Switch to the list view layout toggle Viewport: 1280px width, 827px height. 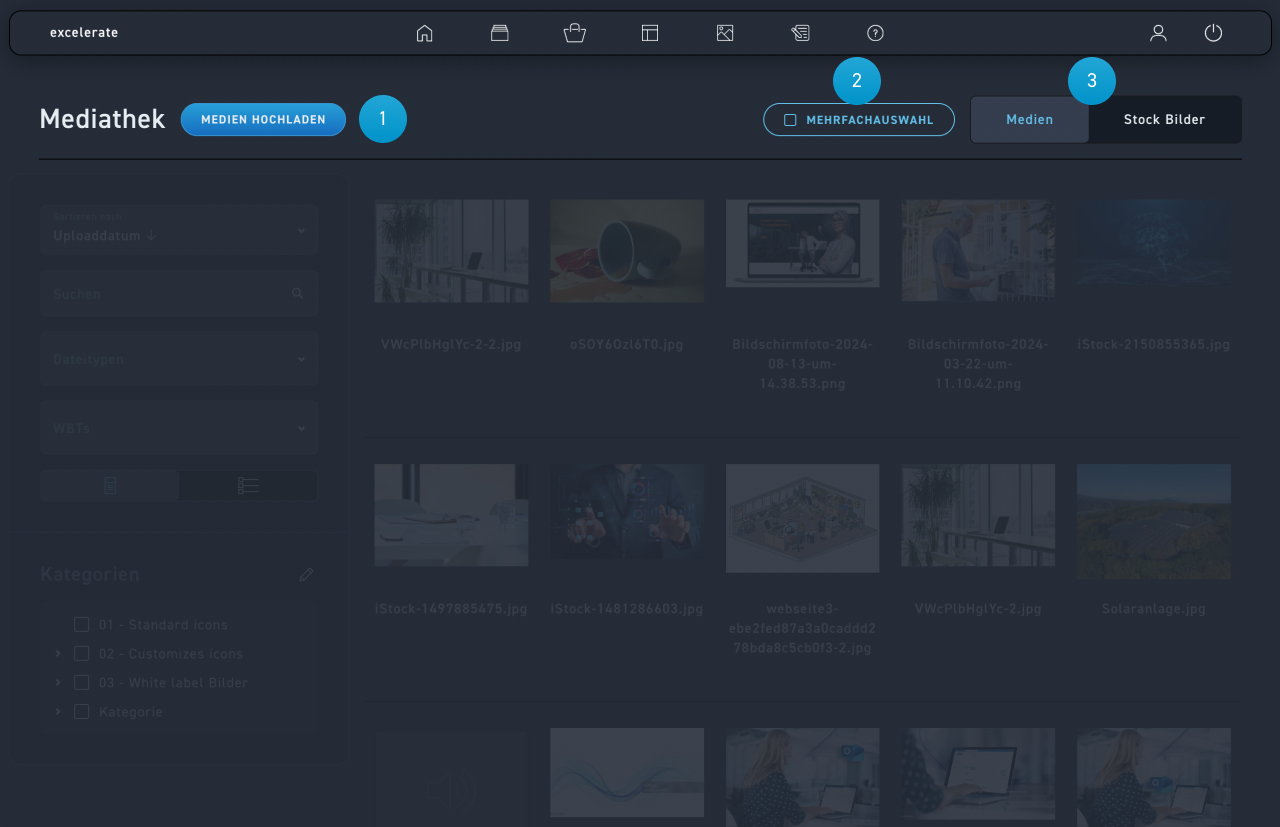click(x=248, y=486)
